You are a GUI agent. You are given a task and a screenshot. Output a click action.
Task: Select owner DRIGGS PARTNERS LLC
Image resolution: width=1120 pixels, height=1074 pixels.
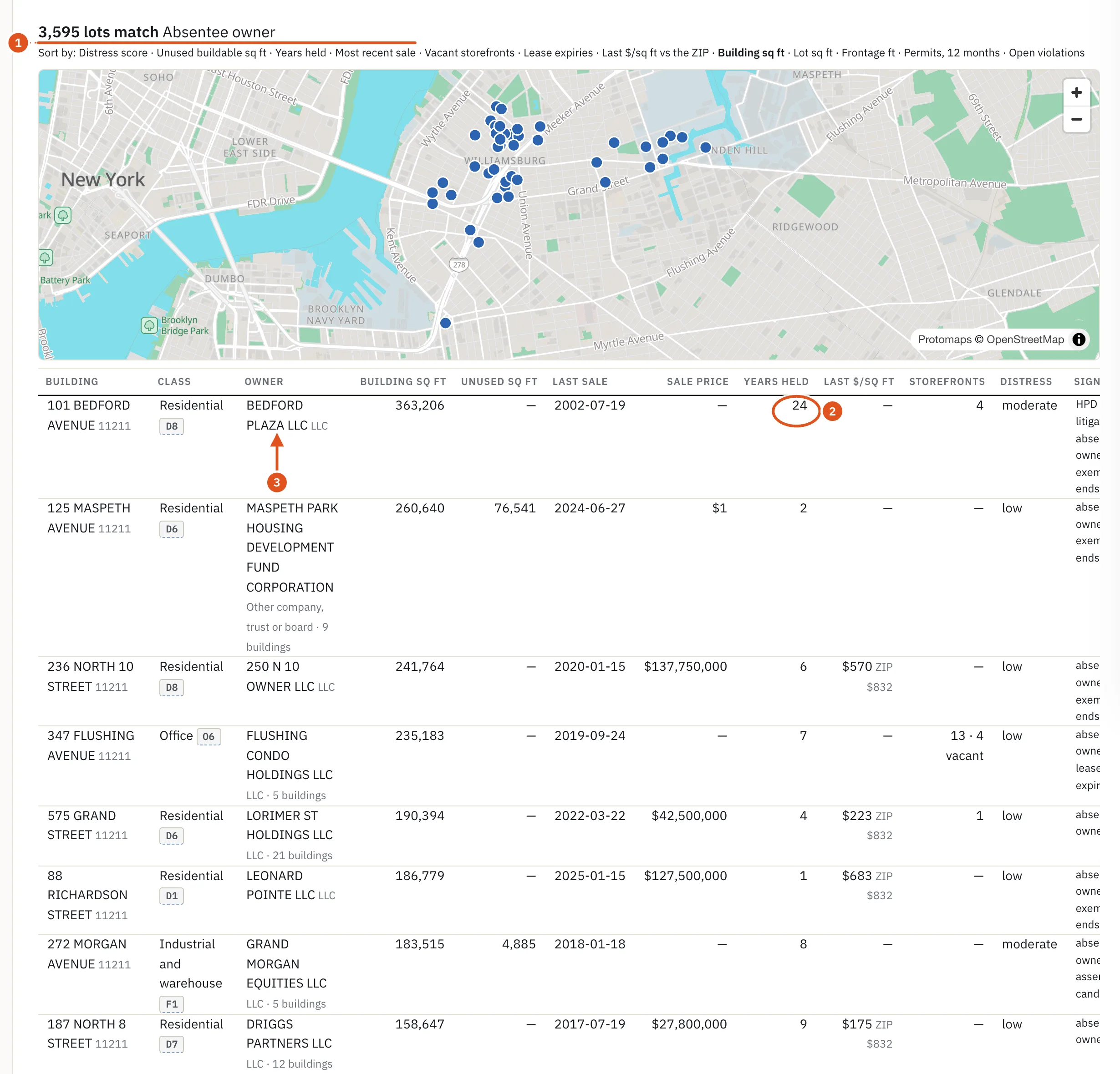(x=289, y=1033)
